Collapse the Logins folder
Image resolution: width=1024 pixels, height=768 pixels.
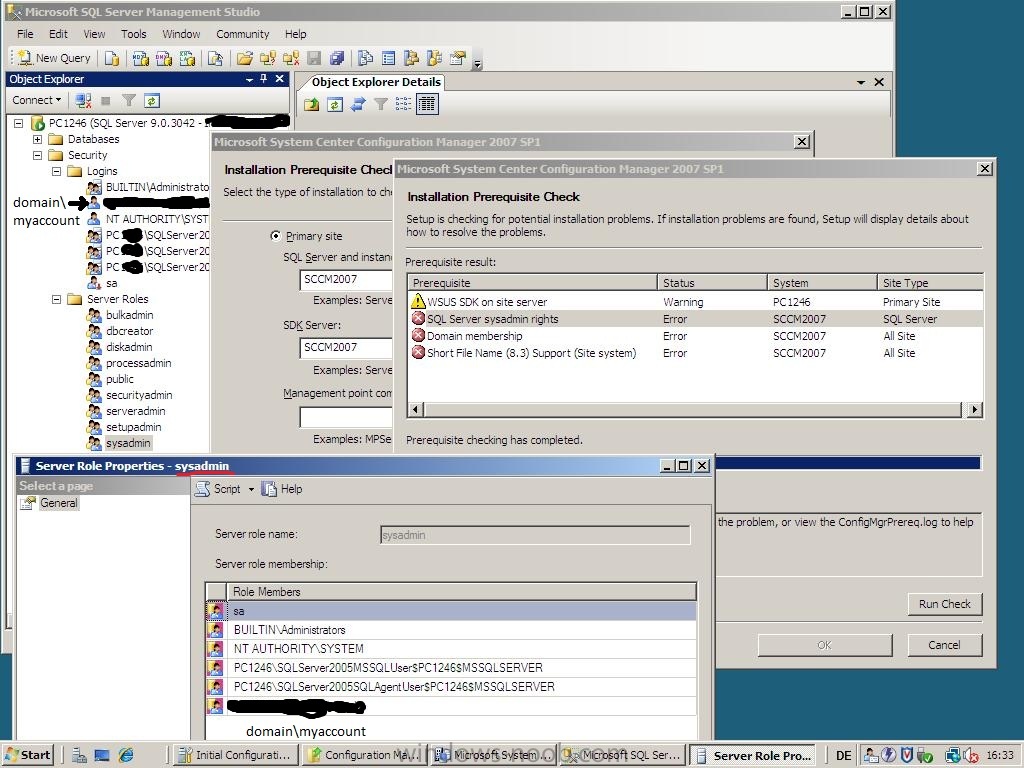tap(56, 171)
